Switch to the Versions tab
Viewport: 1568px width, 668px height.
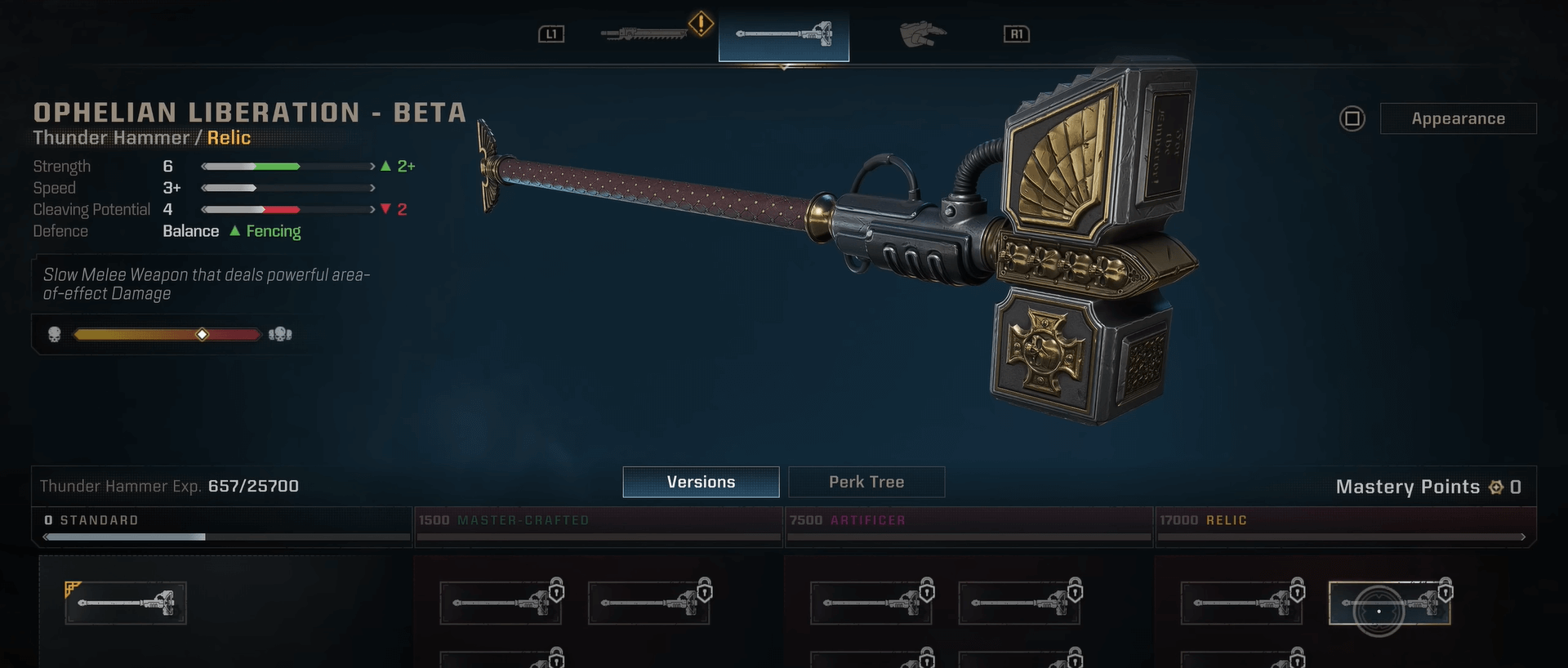point(701,482)
